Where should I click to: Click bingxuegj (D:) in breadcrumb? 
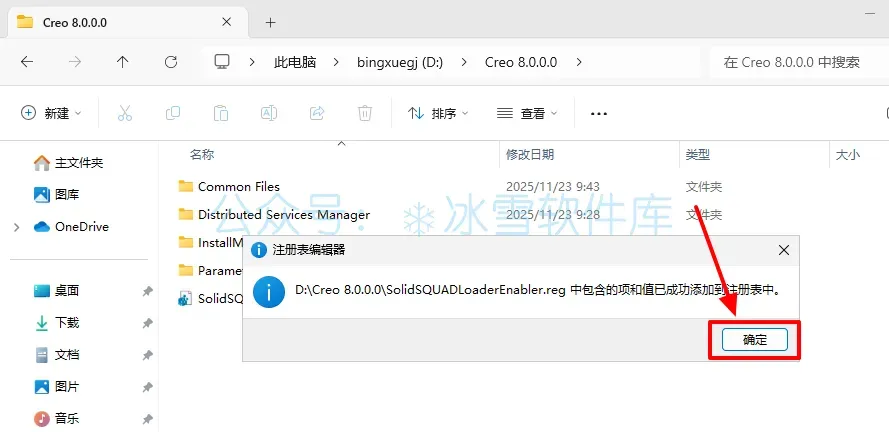400,62
